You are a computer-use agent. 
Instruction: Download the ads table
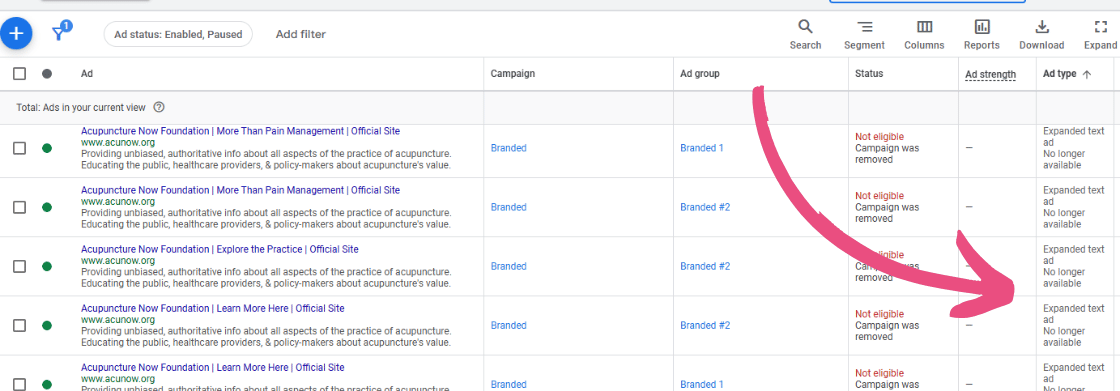[1041, 34]
